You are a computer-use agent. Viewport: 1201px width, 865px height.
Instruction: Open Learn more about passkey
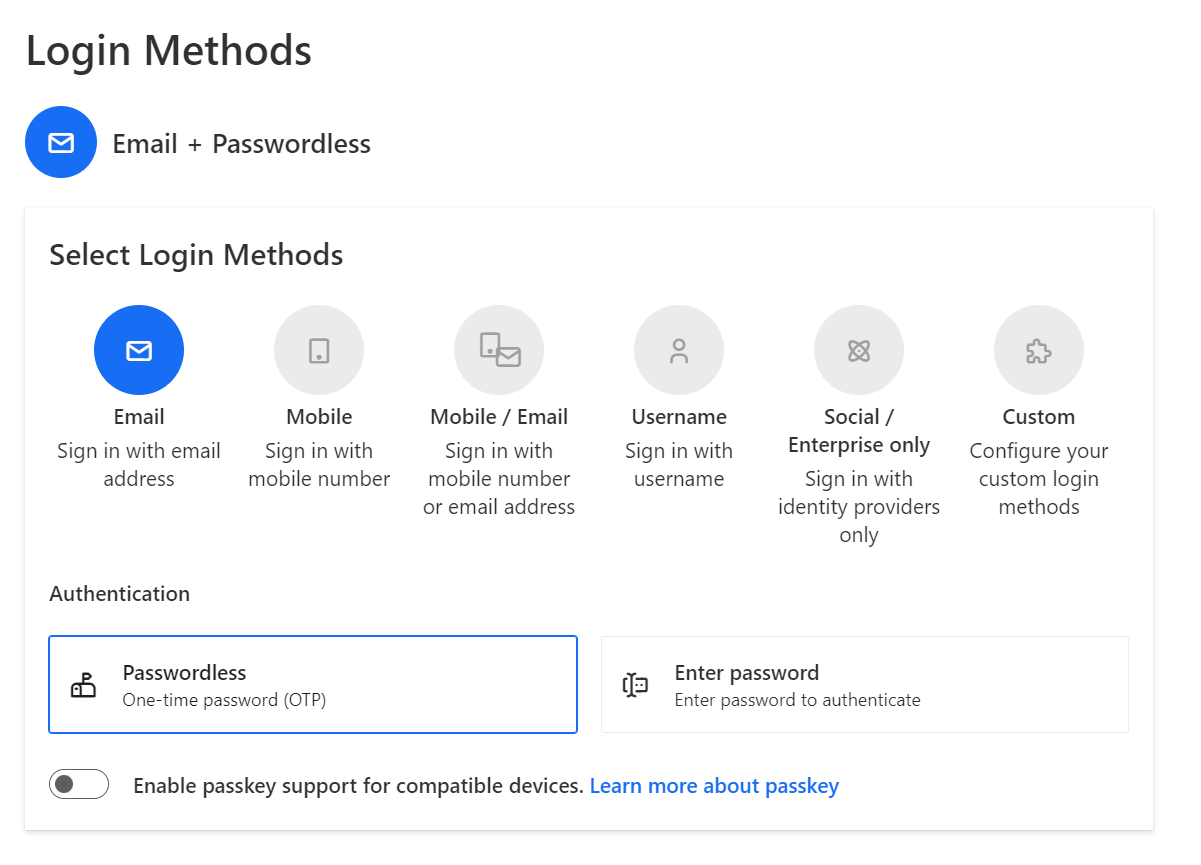714,785
